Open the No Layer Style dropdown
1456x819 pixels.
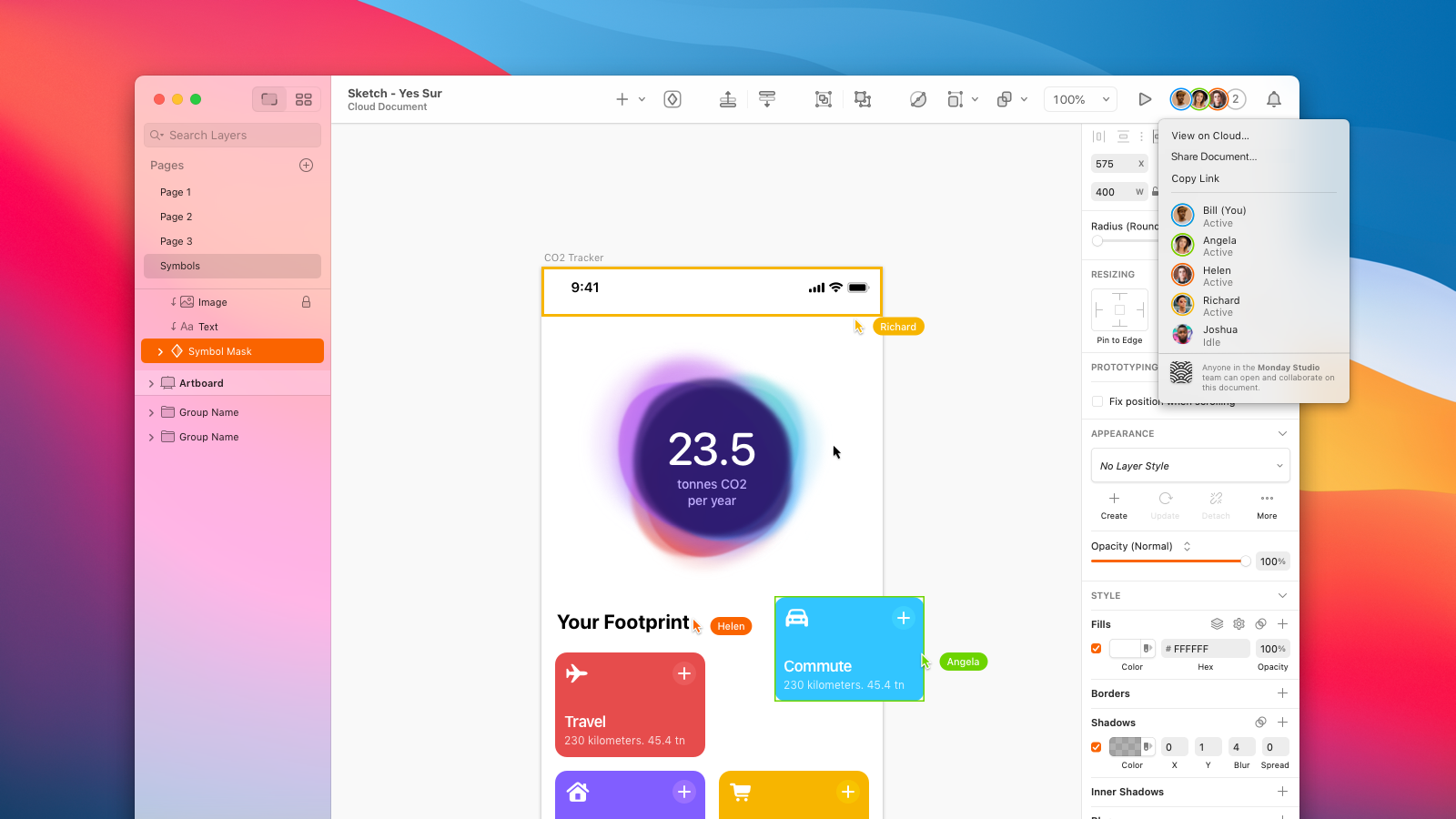point(1189,466)
